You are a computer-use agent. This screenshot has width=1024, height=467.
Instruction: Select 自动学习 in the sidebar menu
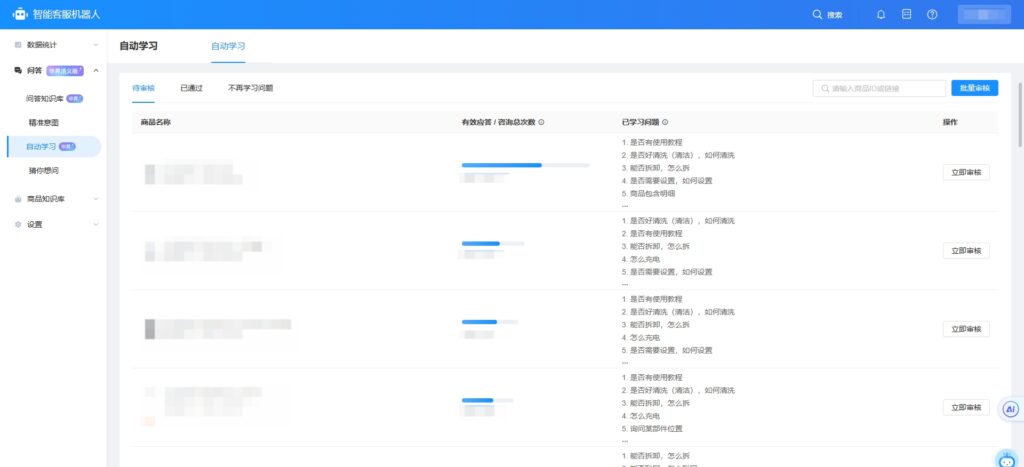coord(54,147)
